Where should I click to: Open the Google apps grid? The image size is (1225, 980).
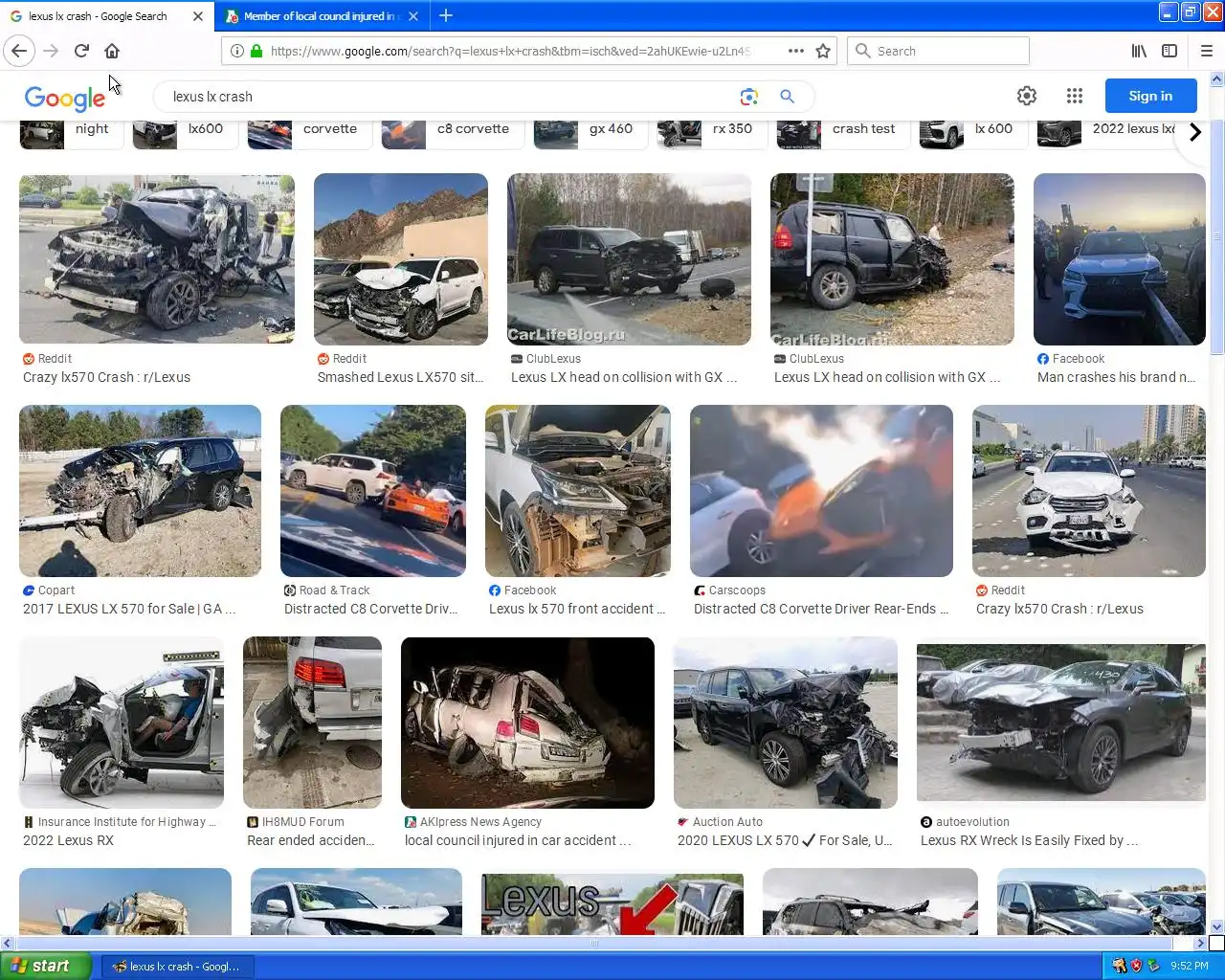[x=1075, y=96]
